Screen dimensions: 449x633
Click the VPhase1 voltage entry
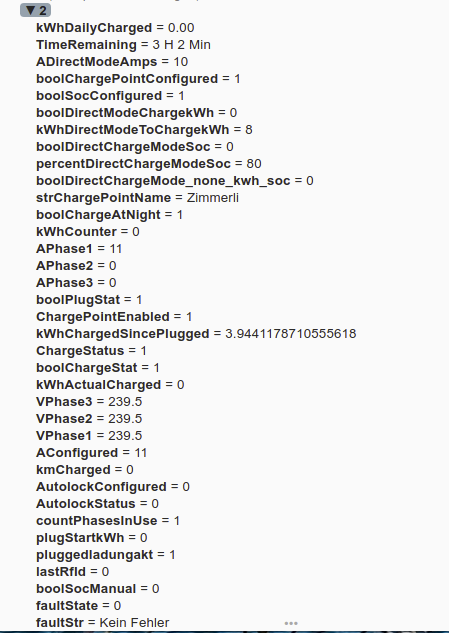[89, 436]
